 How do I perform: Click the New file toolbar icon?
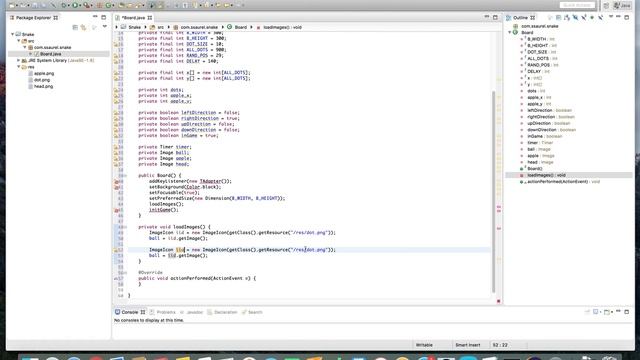(x=12, y=5)
